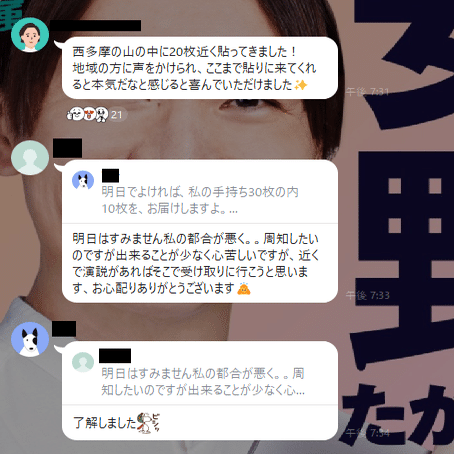The image size is (454, 454).
Task: Click the small dog avatar inside quoted reply
Action: (x=83, y=180)
